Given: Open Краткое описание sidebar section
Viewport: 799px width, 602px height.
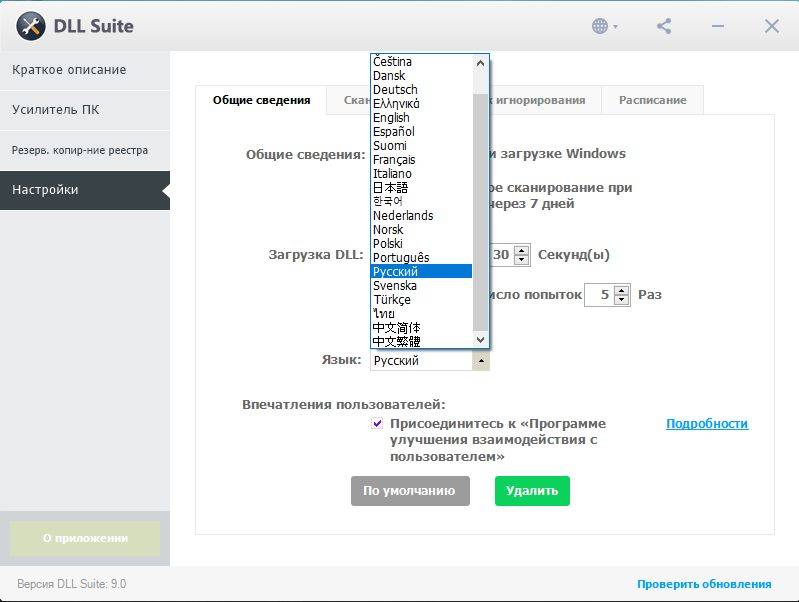Looking at the screenshot, I should 85,70.
